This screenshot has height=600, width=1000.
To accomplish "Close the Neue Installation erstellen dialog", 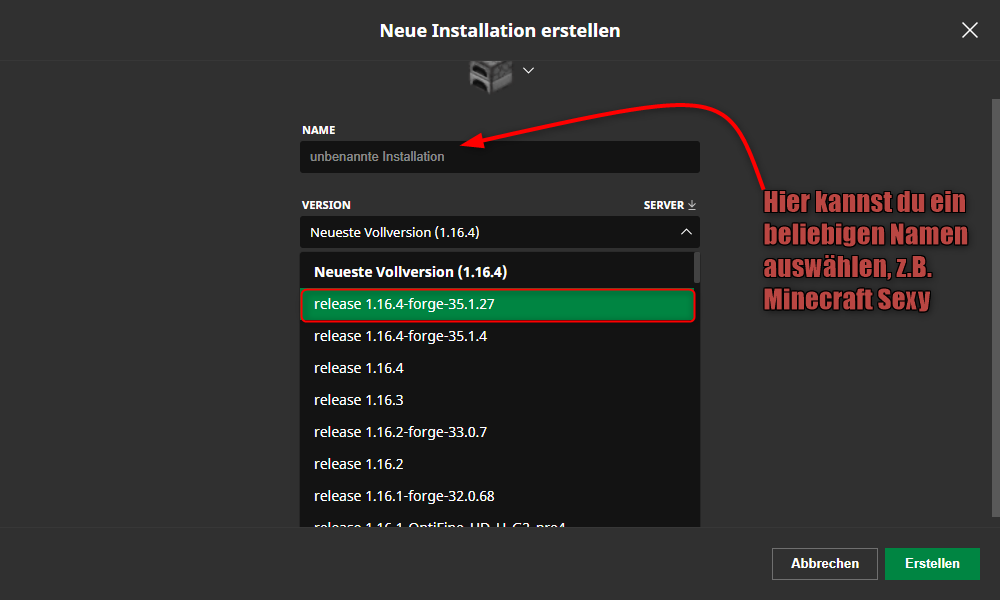I will pos(969,30).
